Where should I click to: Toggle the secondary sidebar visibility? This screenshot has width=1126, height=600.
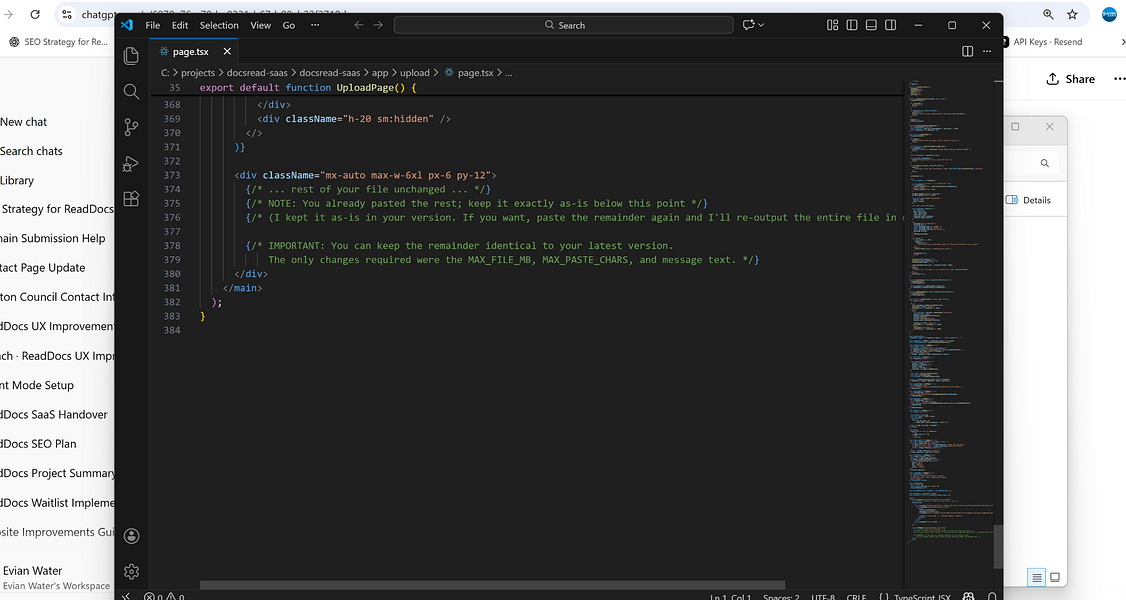pyautogui.click(x=890, y=24)
